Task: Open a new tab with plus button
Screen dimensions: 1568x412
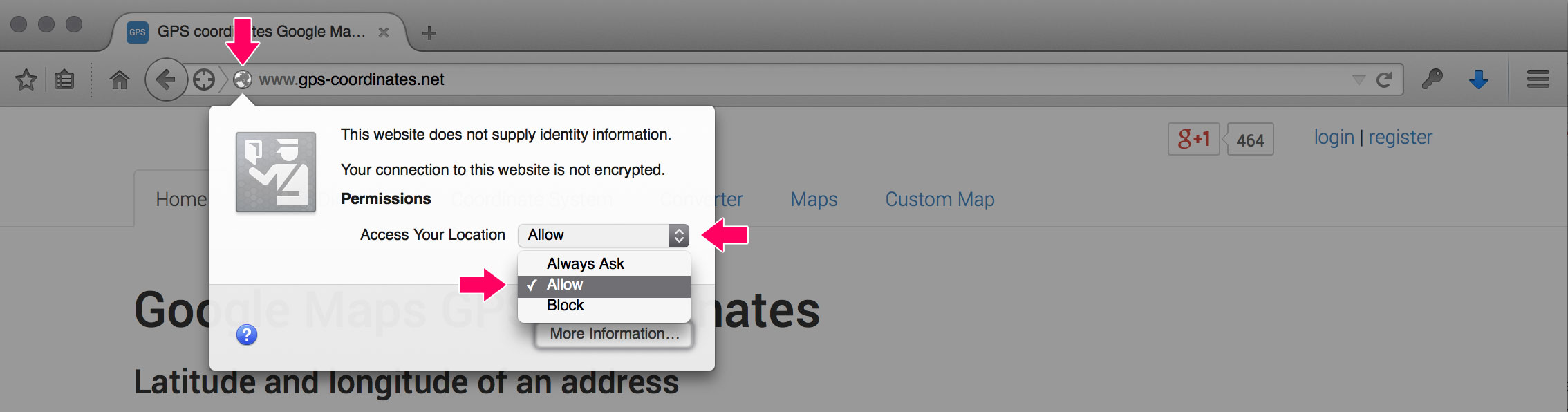Action: coord(429,32)
